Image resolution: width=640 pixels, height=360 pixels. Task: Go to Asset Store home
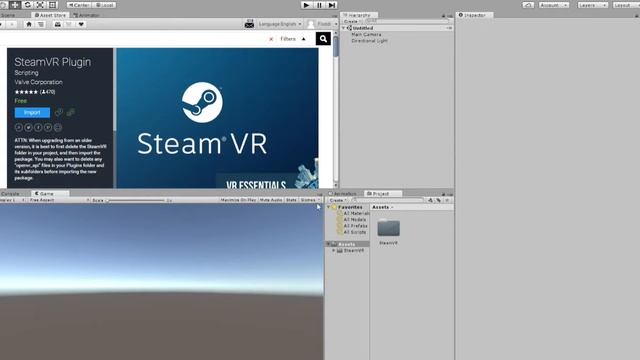click(x=29, y=24)
